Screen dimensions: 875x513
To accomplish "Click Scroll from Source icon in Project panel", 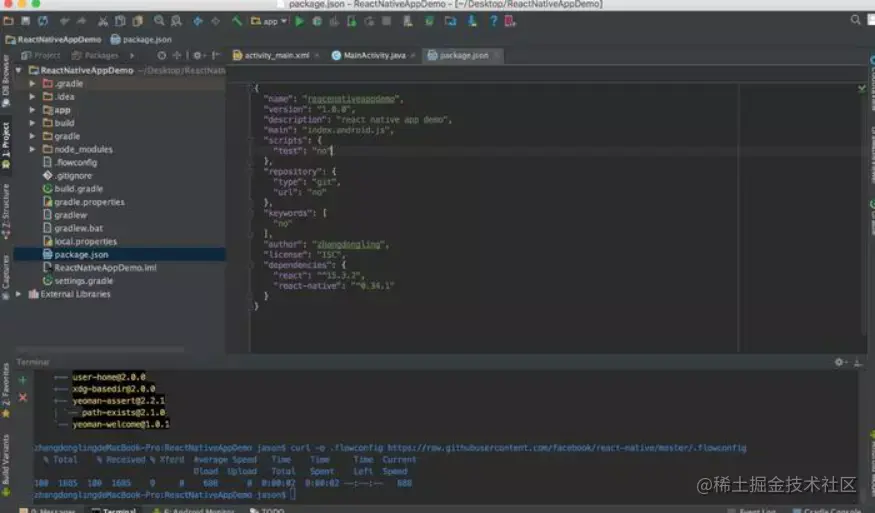I will point(161,55).
